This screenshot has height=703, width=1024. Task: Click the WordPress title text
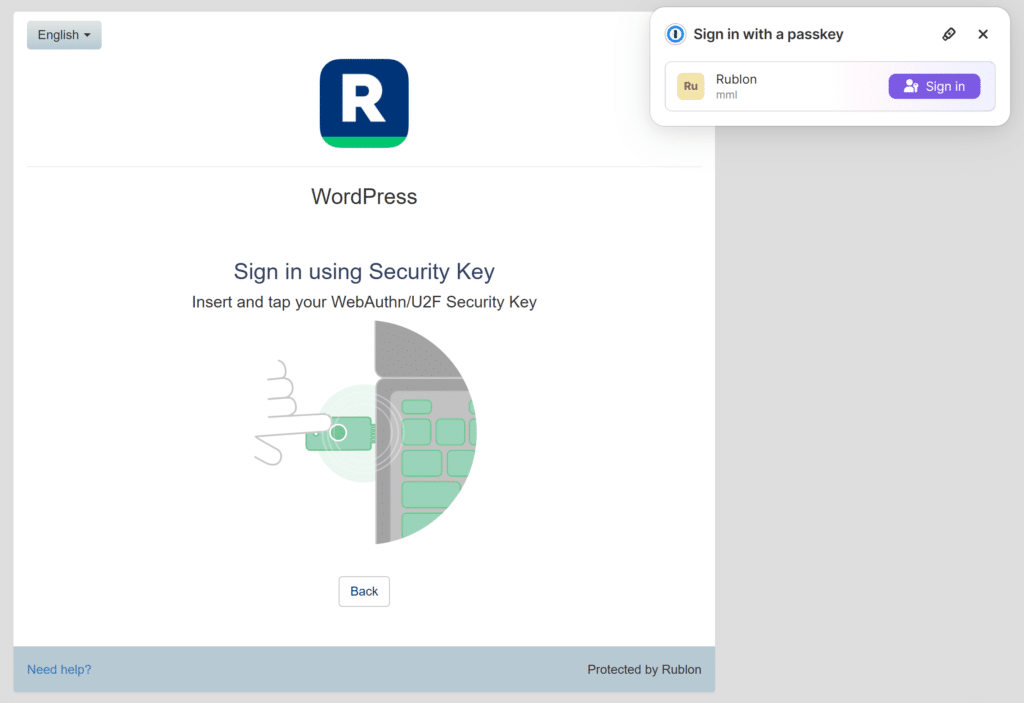click(x=364, y=196)
